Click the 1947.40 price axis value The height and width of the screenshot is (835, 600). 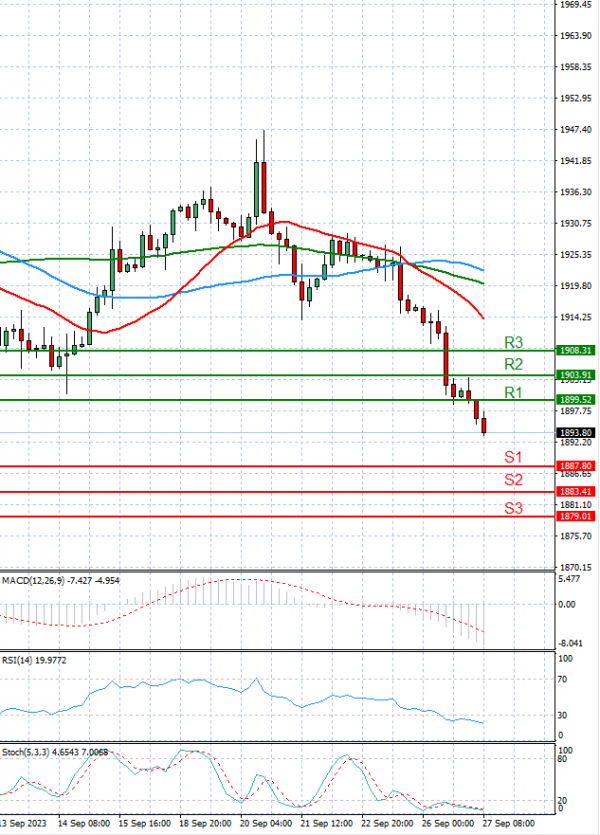point(576,129)
